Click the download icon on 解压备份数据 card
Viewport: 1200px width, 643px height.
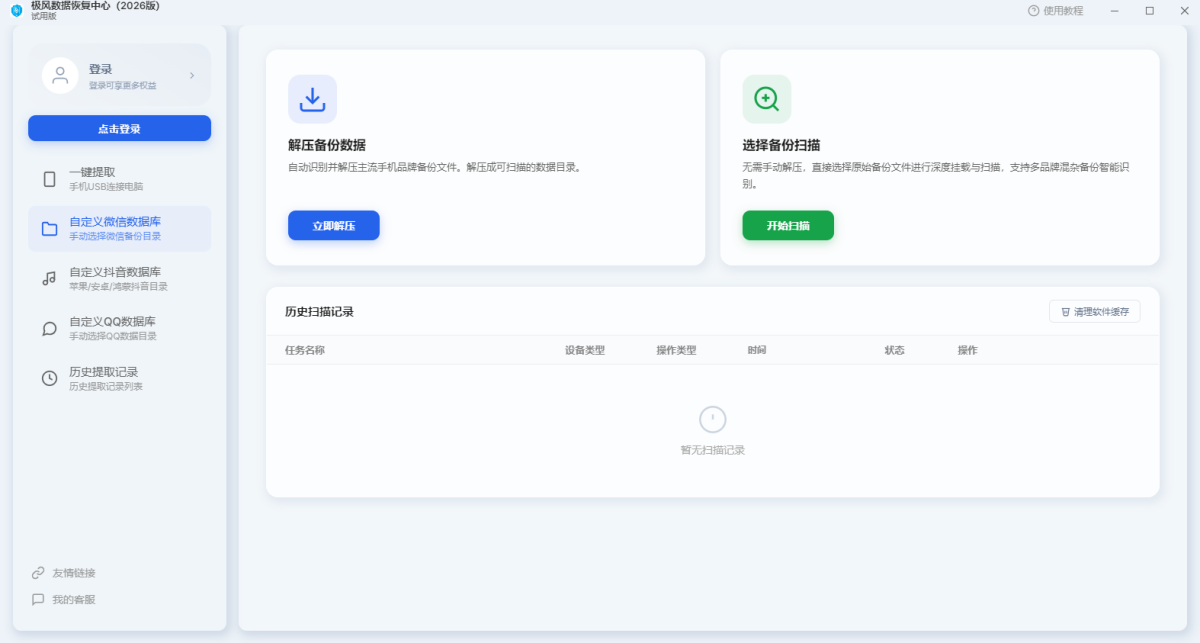pyautogui.click(x=313, y=99)
